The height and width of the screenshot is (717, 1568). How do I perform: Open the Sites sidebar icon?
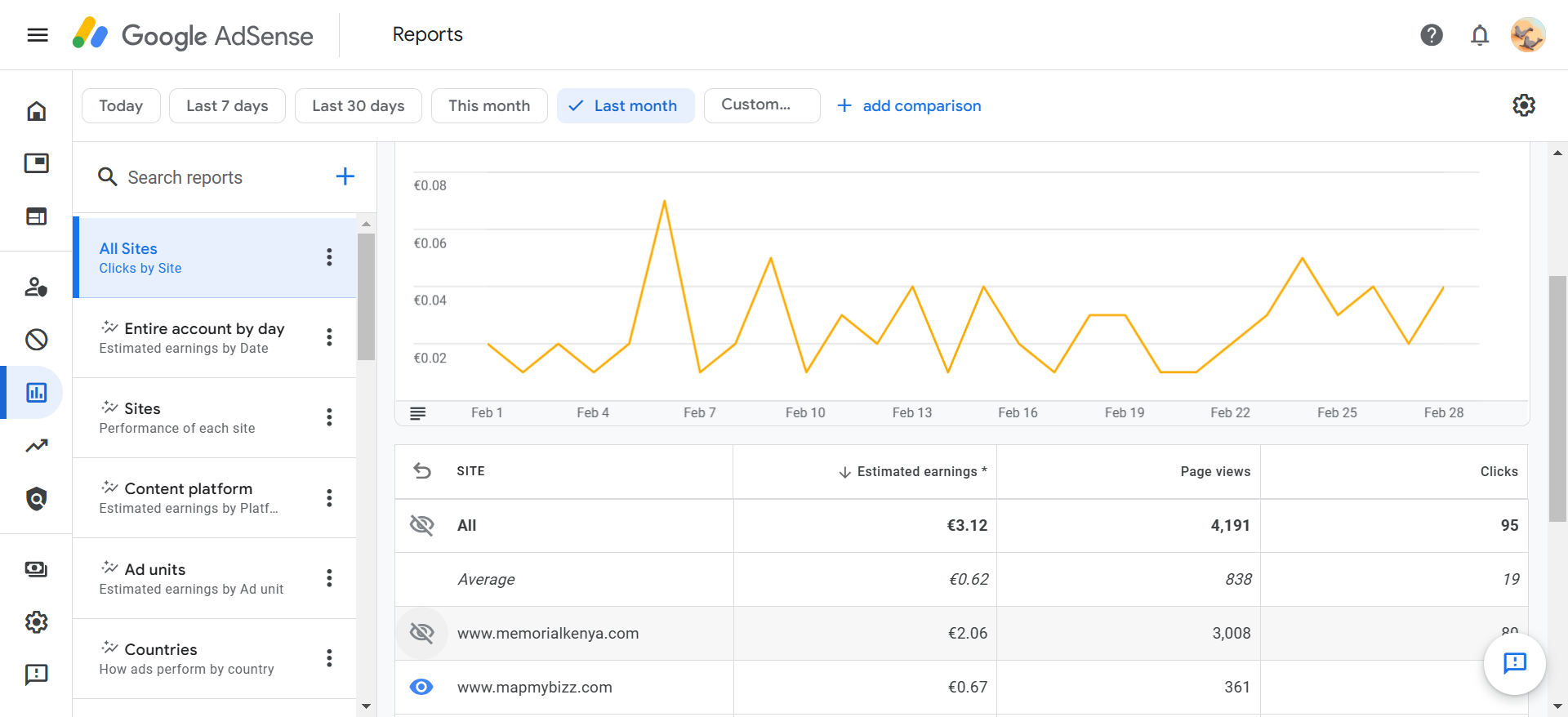[37, 216]
